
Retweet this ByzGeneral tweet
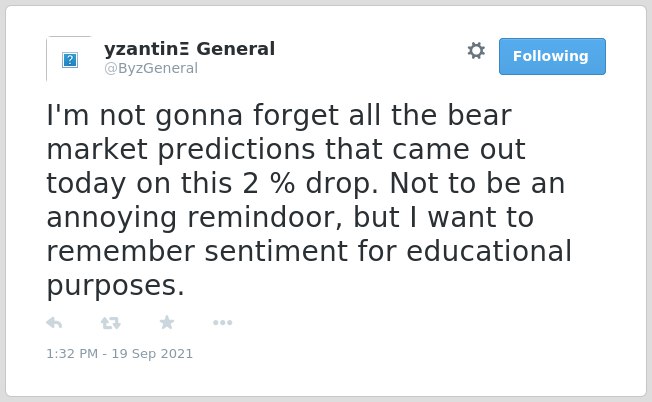click(111, 323)
